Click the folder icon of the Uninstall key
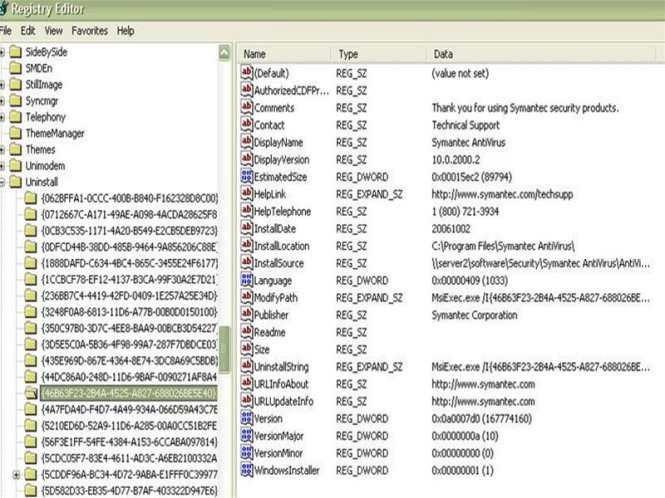This screenshot has height=498, width=665. tap(15, 182)
